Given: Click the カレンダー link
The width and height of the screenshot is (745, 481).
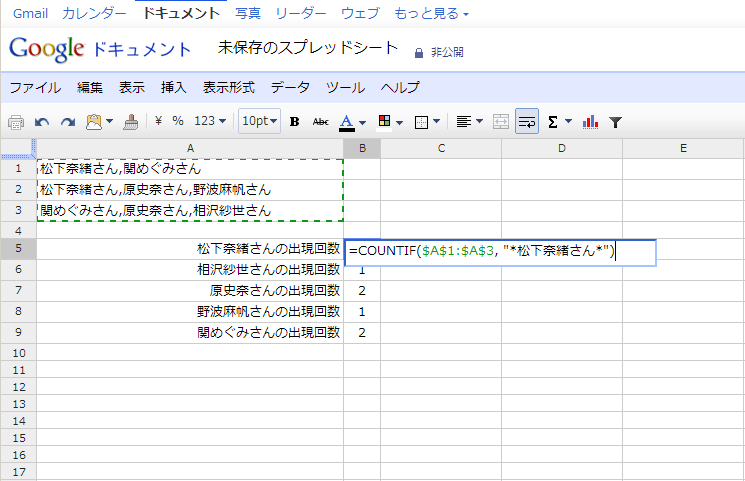Looking at the screenshot, I should pyautogui.click(x=94, y=13).
